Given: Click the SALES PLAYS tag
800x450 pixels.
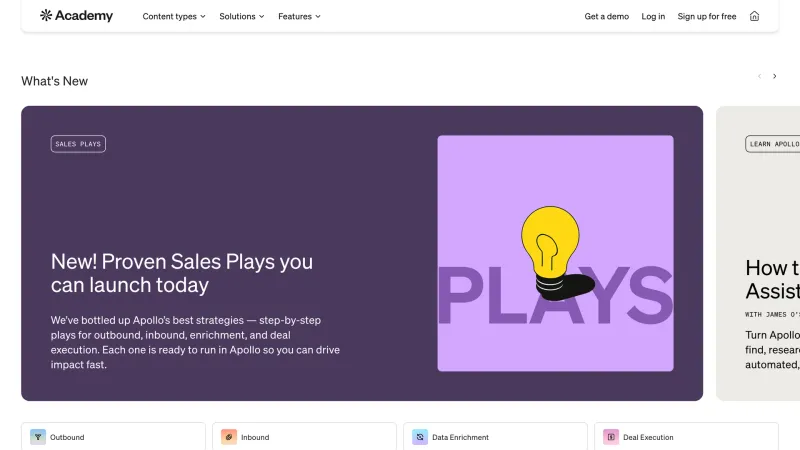Looking at the screenshot, I should [78, 144].
